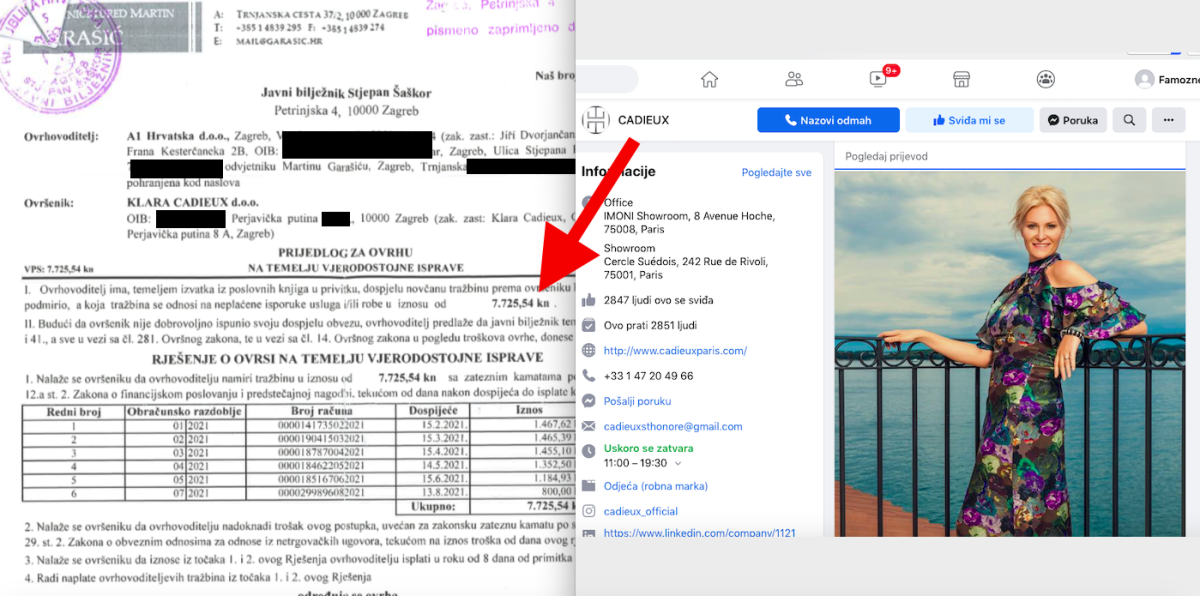Click the follow checkmark icon beside followers count
The image size is (1200, 596).
(589, 325)
